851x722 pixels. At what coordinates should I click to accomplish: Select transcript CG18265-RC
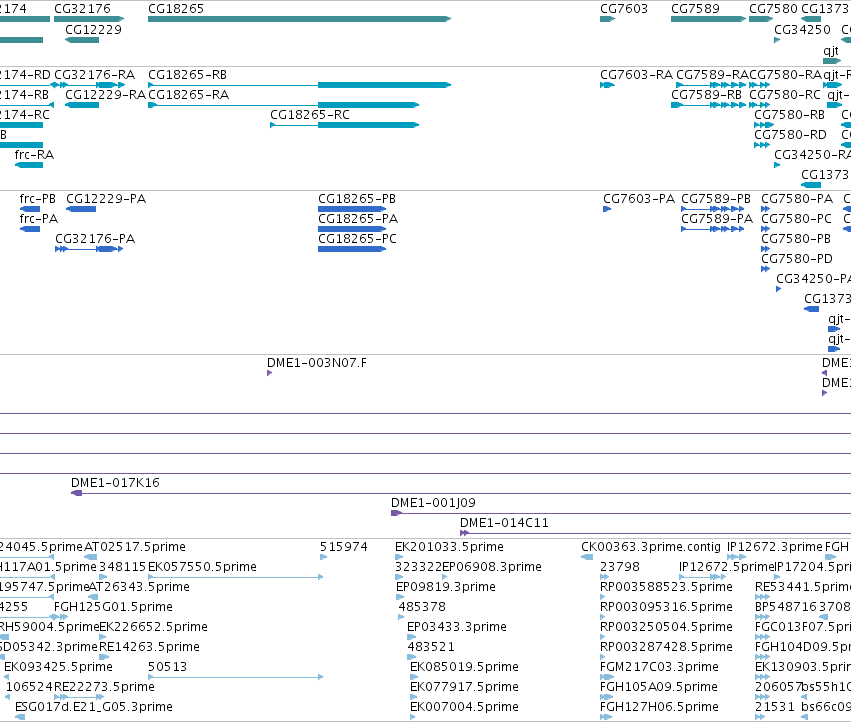pyautogui.click(x=345, y=125)
